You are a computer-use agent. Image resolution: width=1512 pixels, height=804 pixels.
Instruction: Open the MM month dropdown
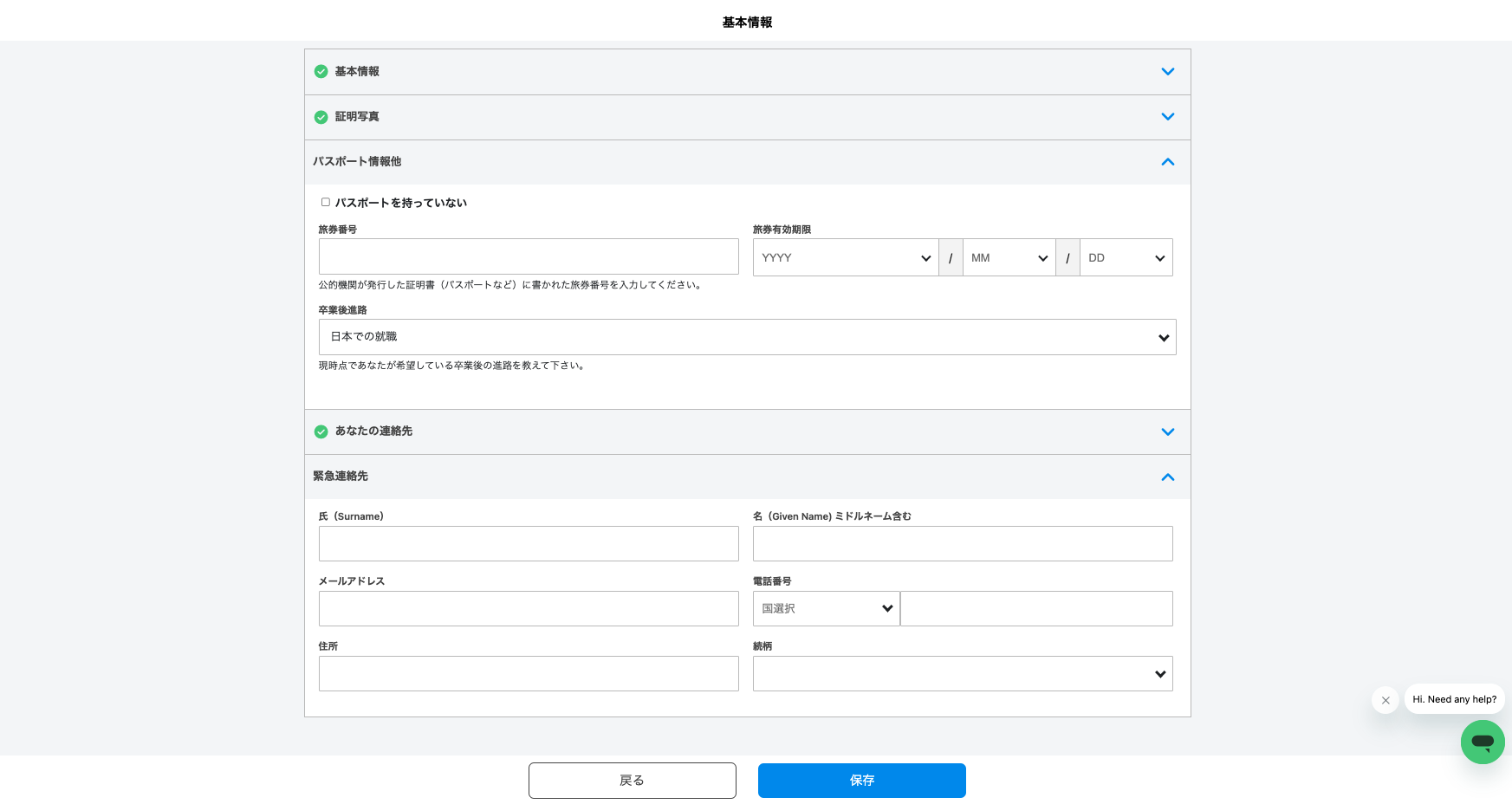click(1009, 257)
